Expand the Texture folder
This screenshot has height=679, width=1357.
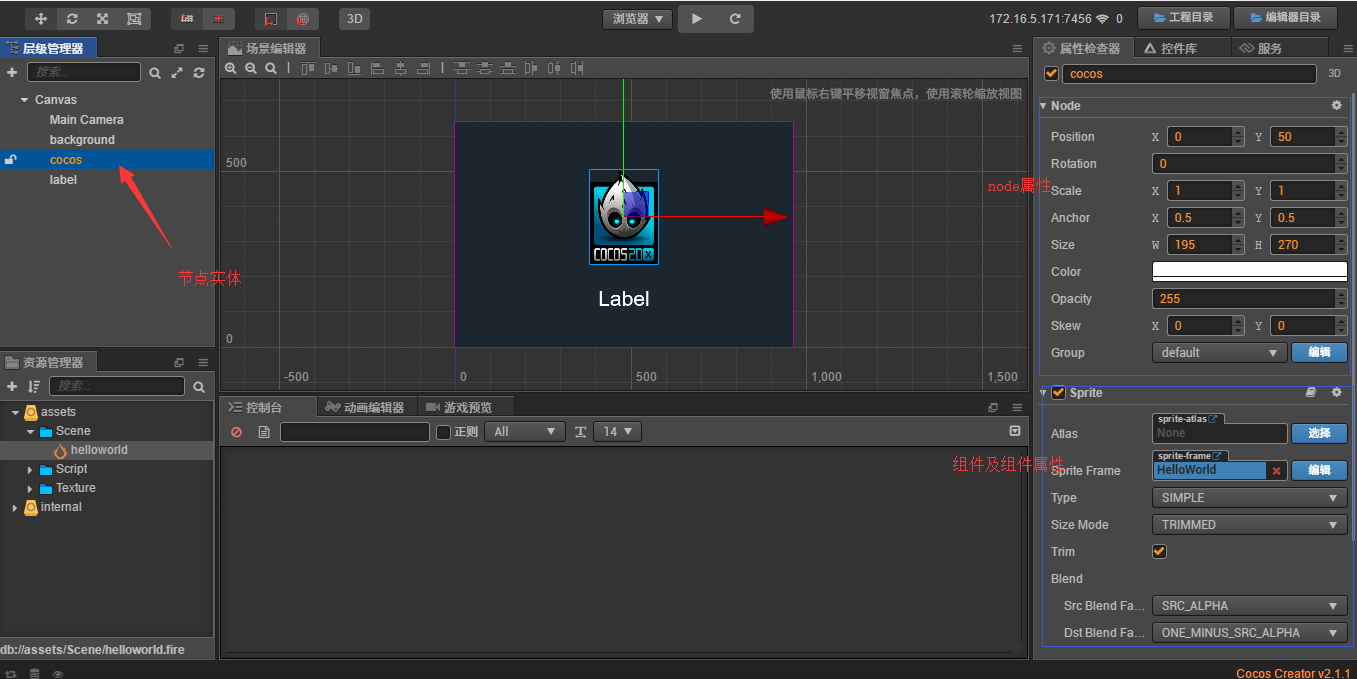point(30,488)
